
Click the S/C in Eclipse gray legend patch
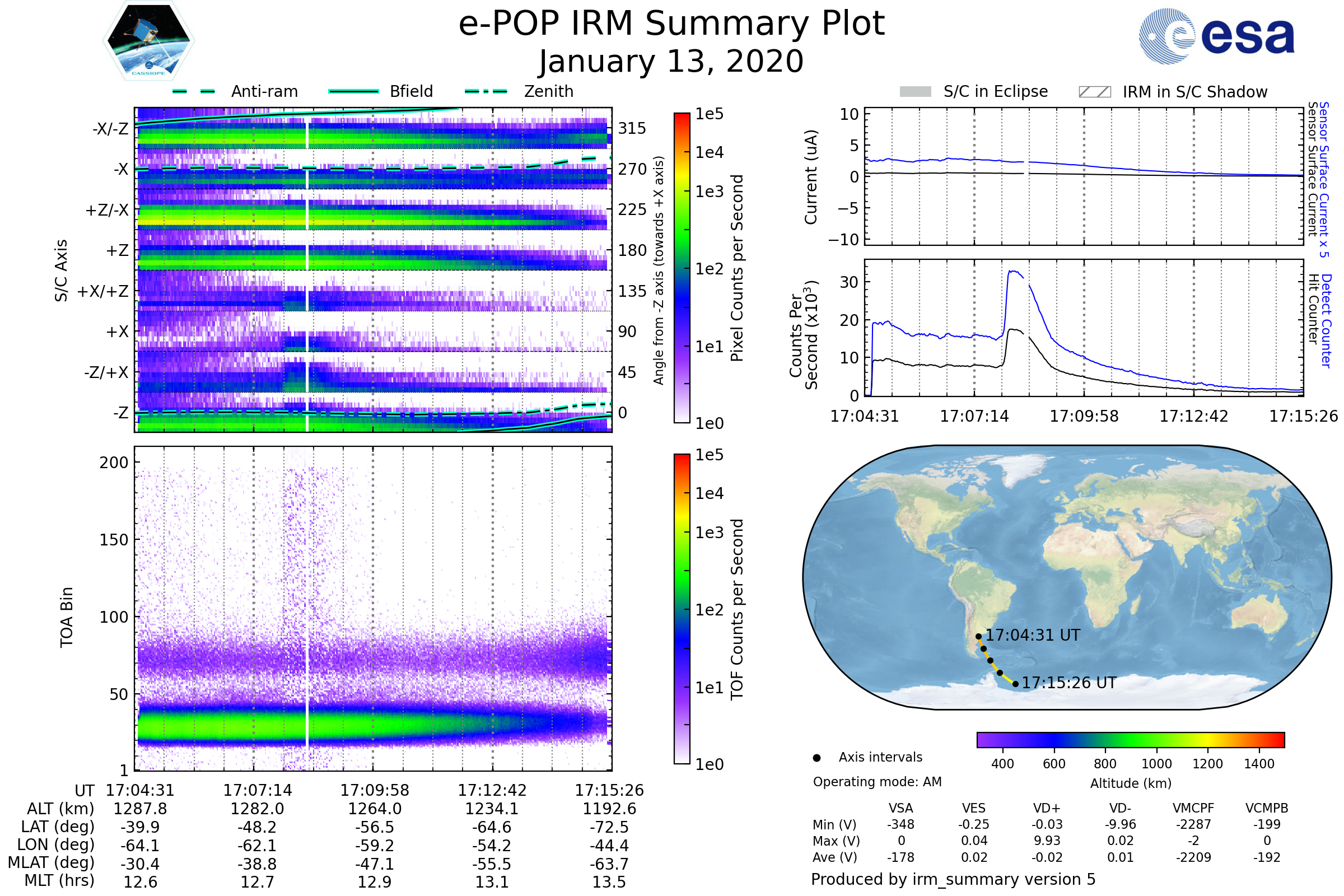point(915,92)
